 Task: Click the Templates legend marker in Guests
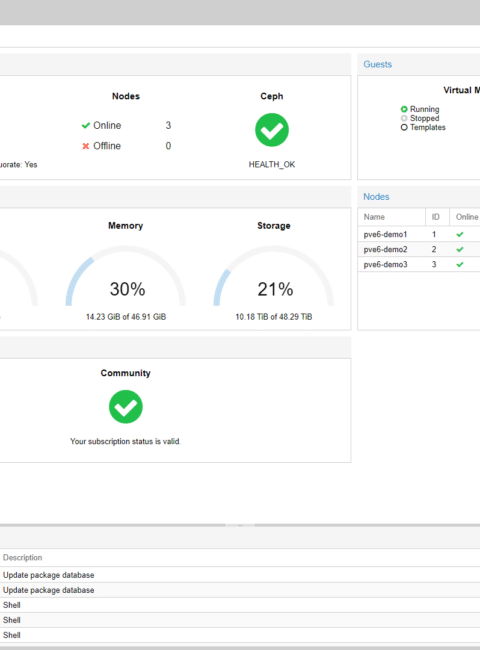[404, 127]
